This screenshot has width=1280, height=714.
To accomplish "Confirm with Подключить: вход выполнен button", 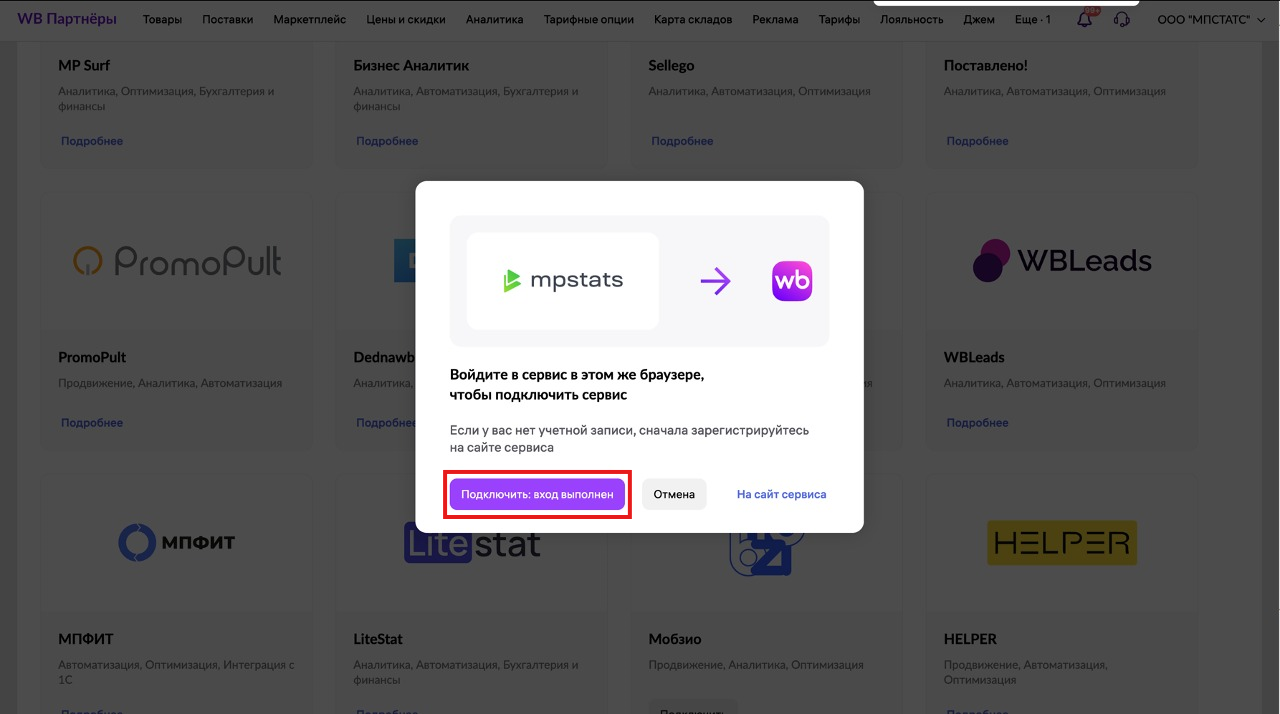I will coord(537,494).
